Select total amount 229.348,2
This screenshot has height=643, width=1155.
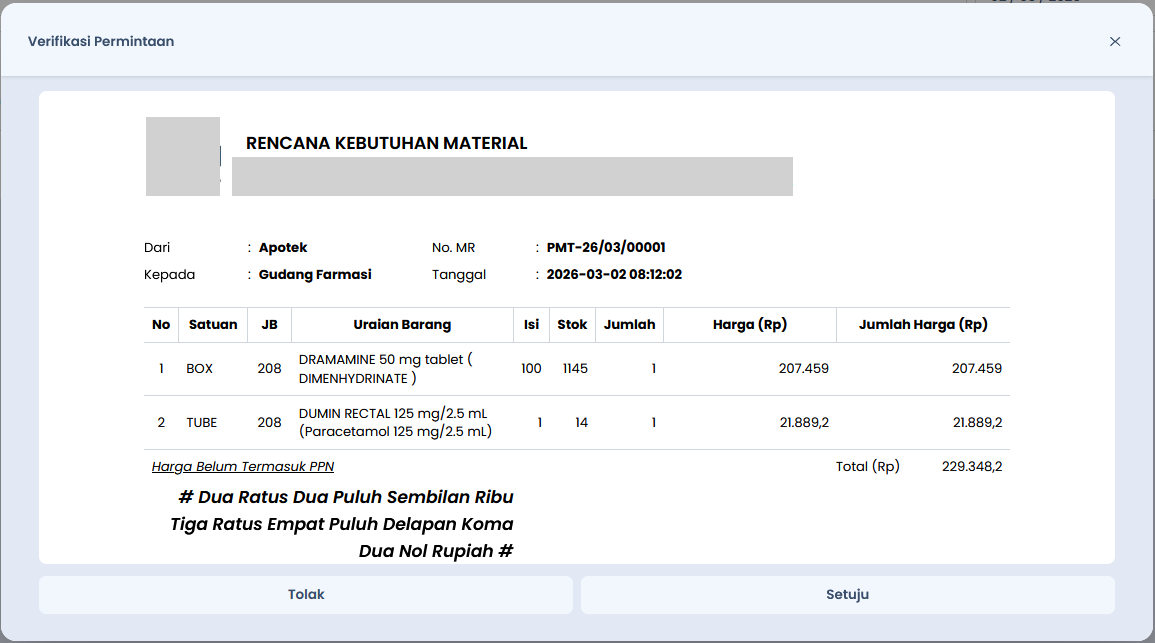click(972, 467)
